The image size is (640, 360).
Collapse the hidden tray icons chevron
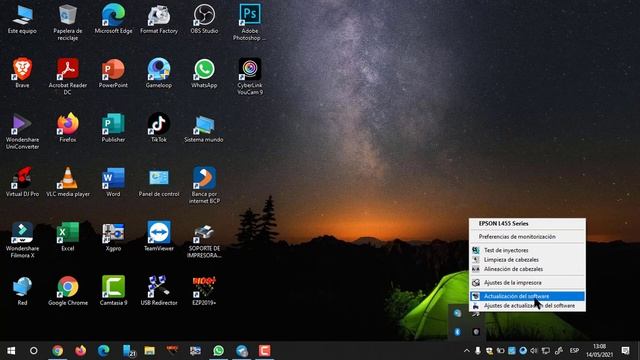coord(467,351)
